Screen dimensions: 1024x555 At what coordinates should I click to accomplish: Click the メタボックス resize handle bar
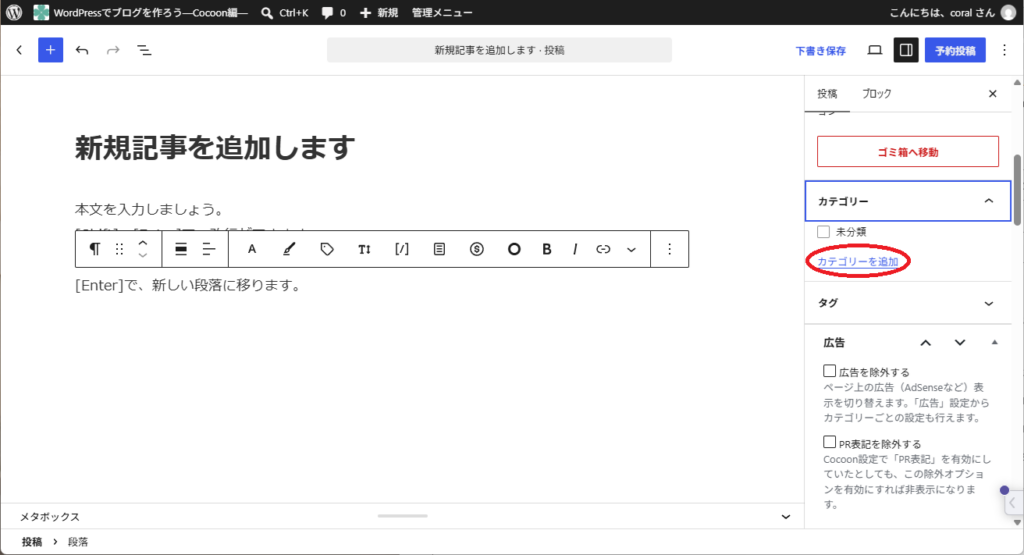pos(402,516)
